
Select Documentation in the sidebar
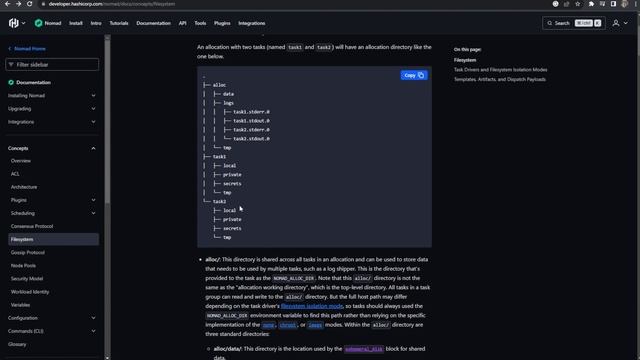pyautogui.click(x=33, y=82)
